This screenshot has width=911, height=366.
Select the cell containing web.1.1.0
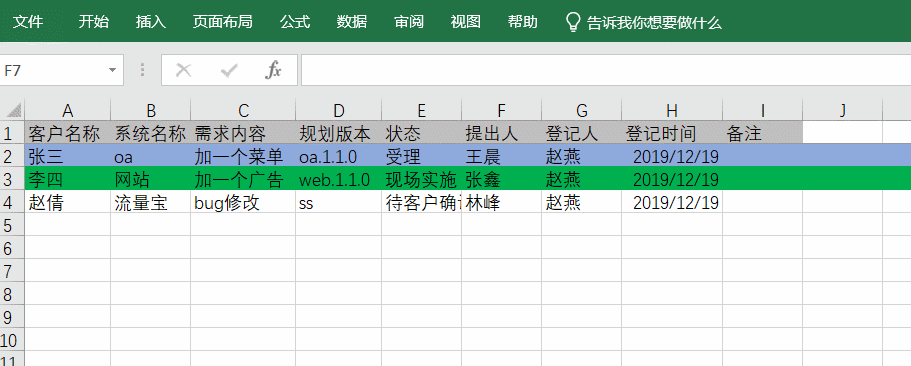tap(338, 179)
